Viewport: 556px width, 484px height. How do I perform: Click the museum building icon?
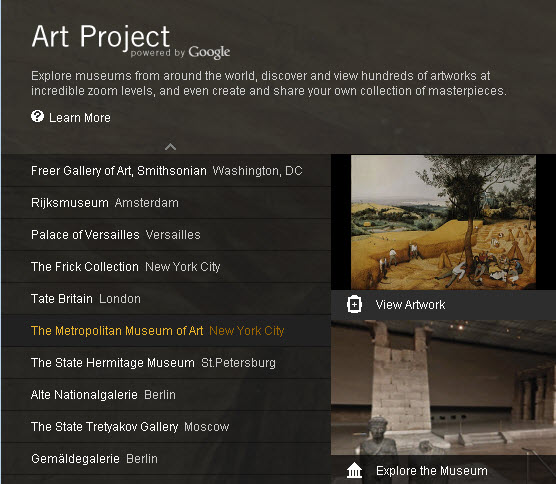click(354, 471)
